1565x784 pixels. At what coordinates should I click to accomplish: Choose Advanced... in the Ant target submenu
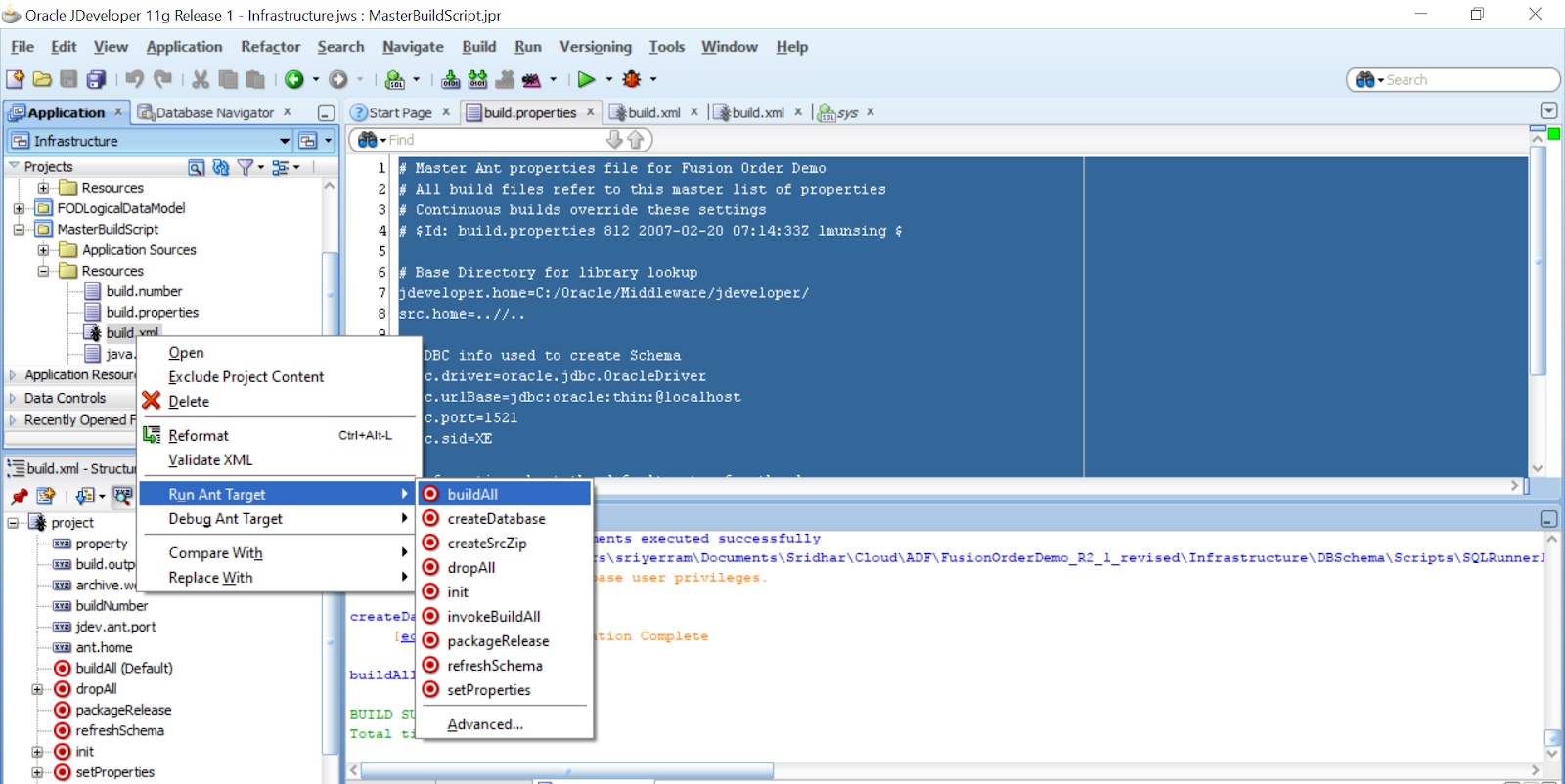[505, 724]
